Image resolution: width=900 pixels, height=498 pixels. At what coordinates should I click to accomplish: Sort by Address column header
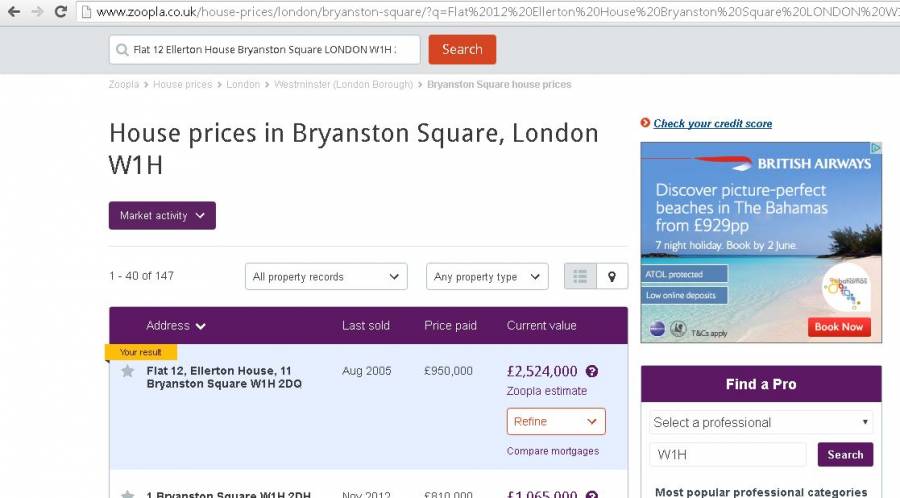[x=176, y=325]
